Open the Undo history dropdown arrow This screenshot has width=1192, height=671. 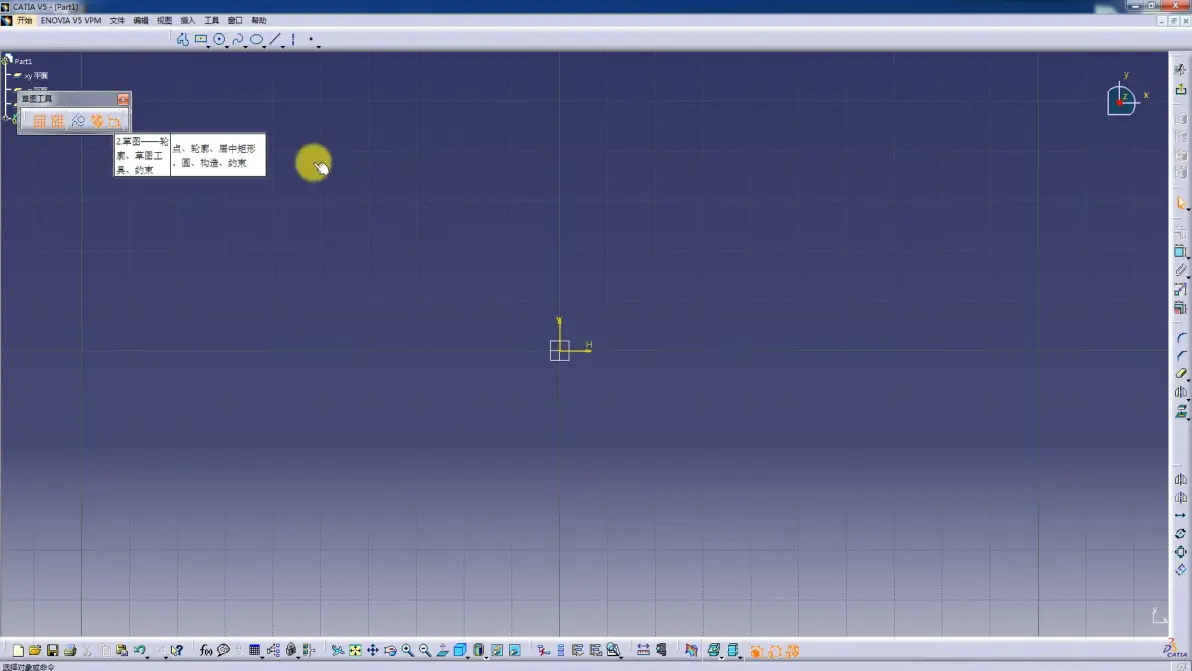pos(147,657)
